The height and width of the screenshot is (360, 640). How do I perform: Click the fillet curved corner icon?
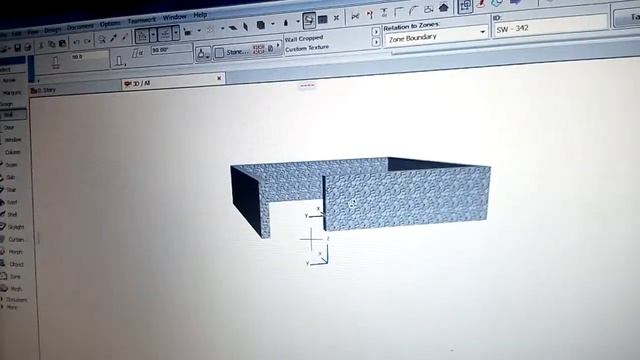click(414, 11)
